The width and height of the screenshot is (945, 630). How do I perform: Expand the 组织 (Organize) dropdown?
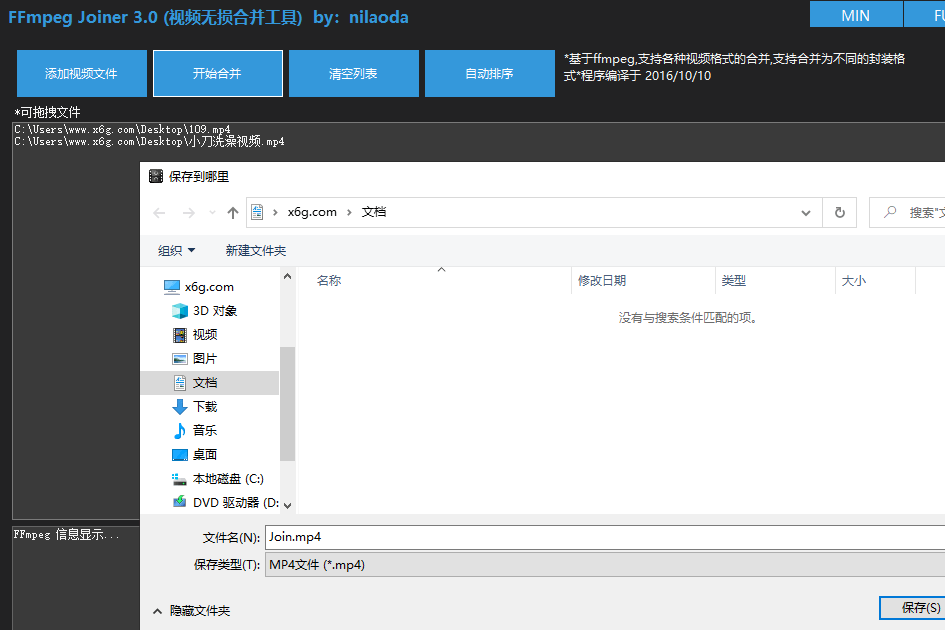click(176, 250)
